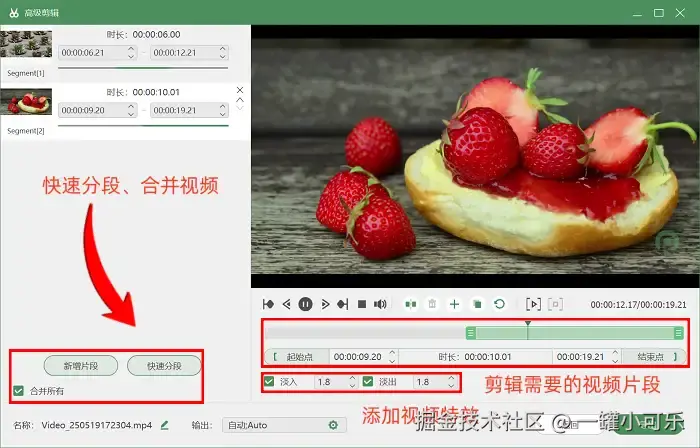
Task: Reset the segment with circular arrow icon
Action: (x=500, y=304)
